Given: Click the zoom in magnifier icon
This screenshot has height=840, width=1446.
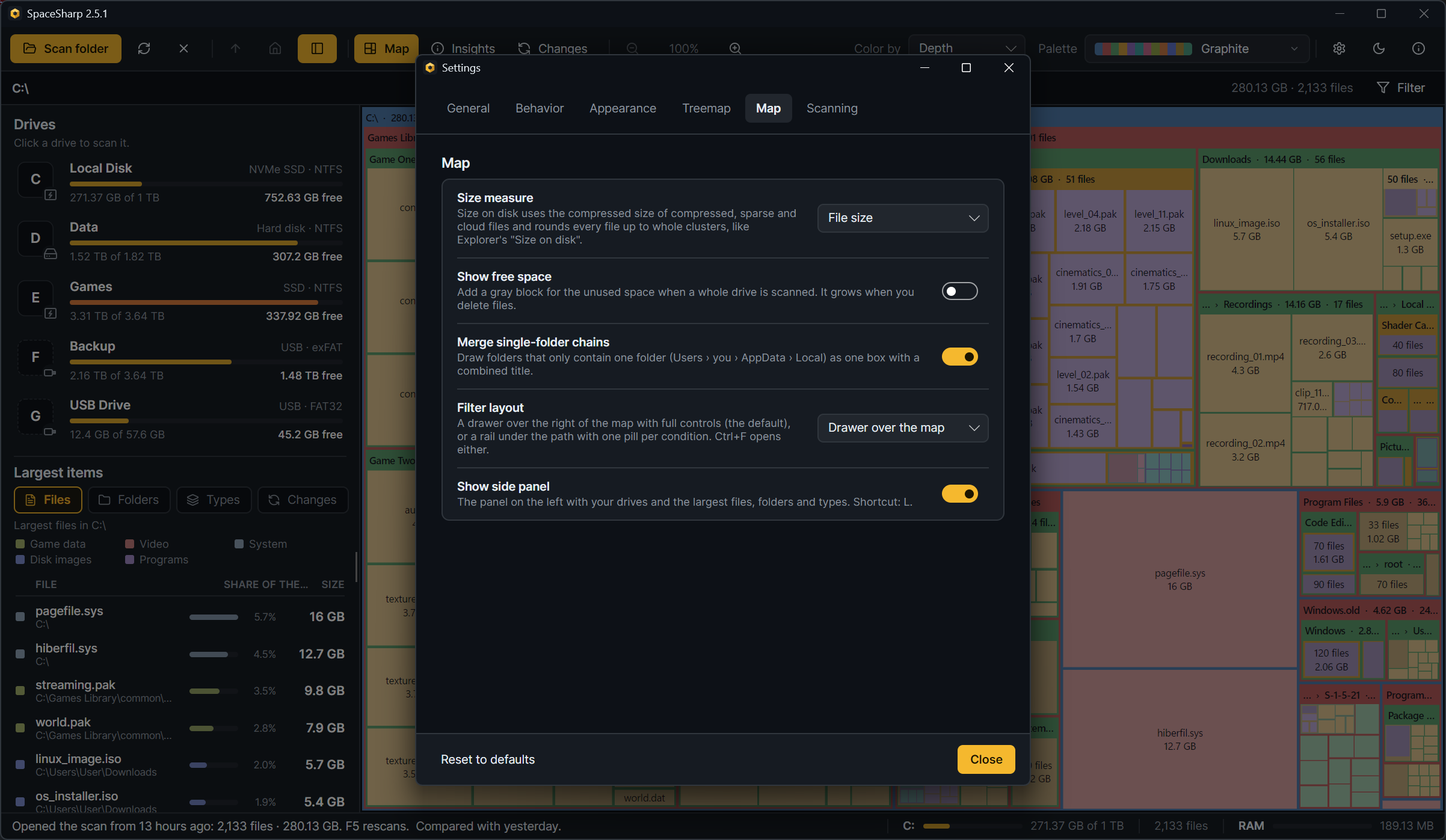Looking at the screenshot, I should pos(735,49).
